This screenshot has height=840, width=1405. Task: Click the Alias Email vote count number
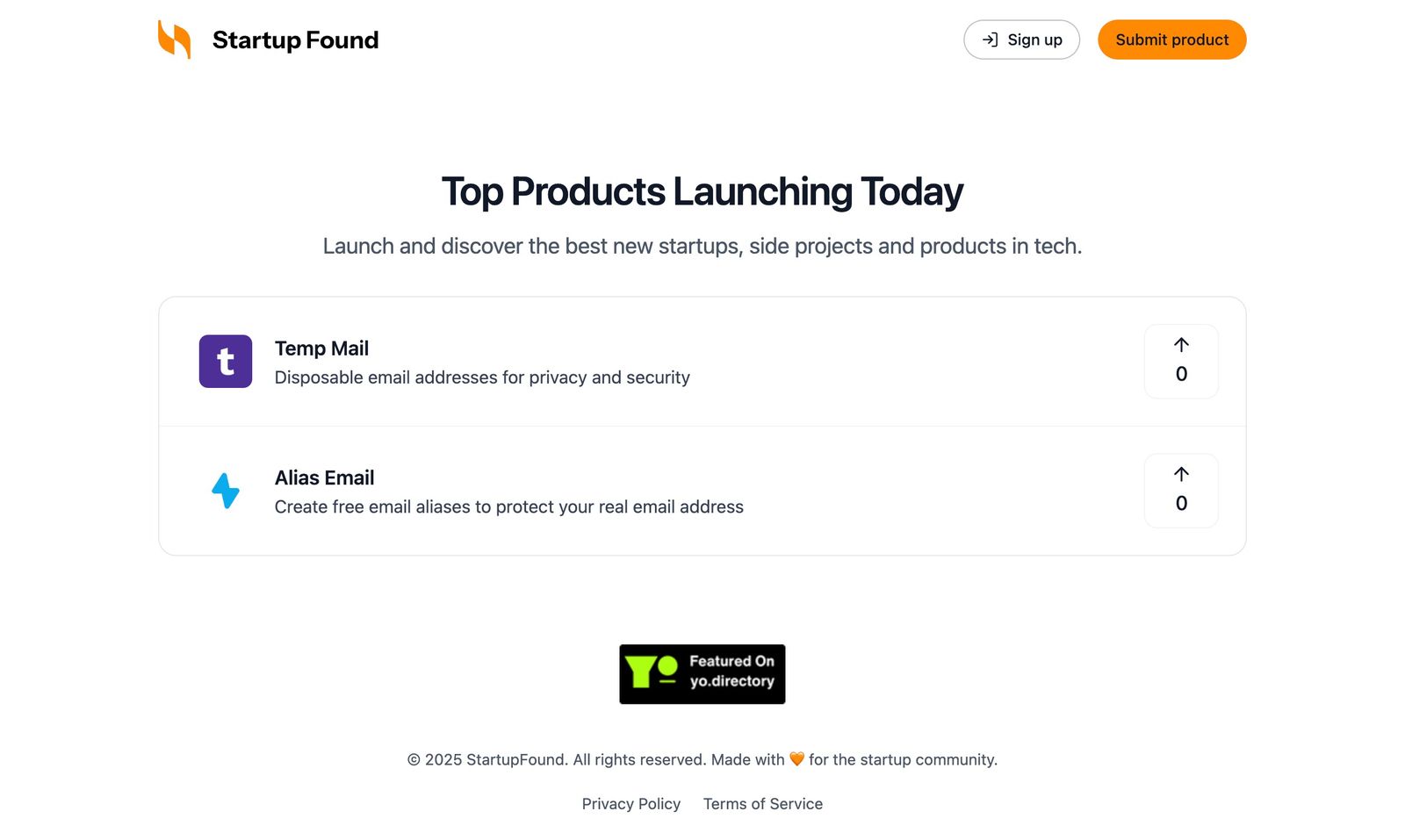point(1181,504)
